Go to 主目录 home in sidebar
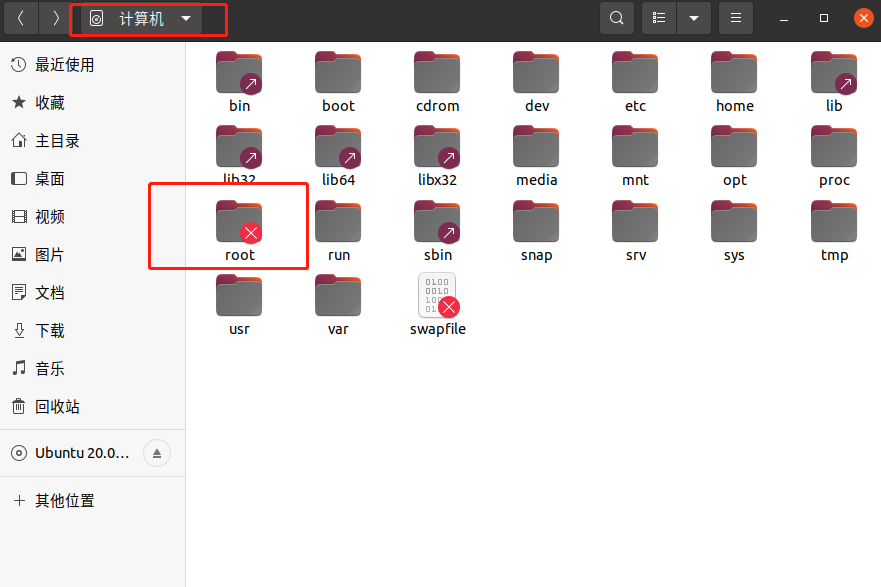This screenshot has height=587, width=881. click(93, 141)
